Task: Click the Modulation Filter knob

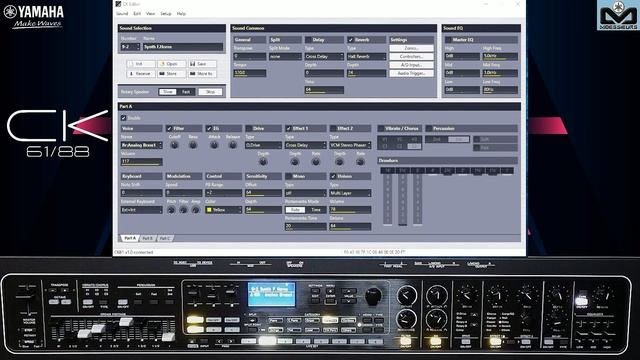Action: click(183, 210)
